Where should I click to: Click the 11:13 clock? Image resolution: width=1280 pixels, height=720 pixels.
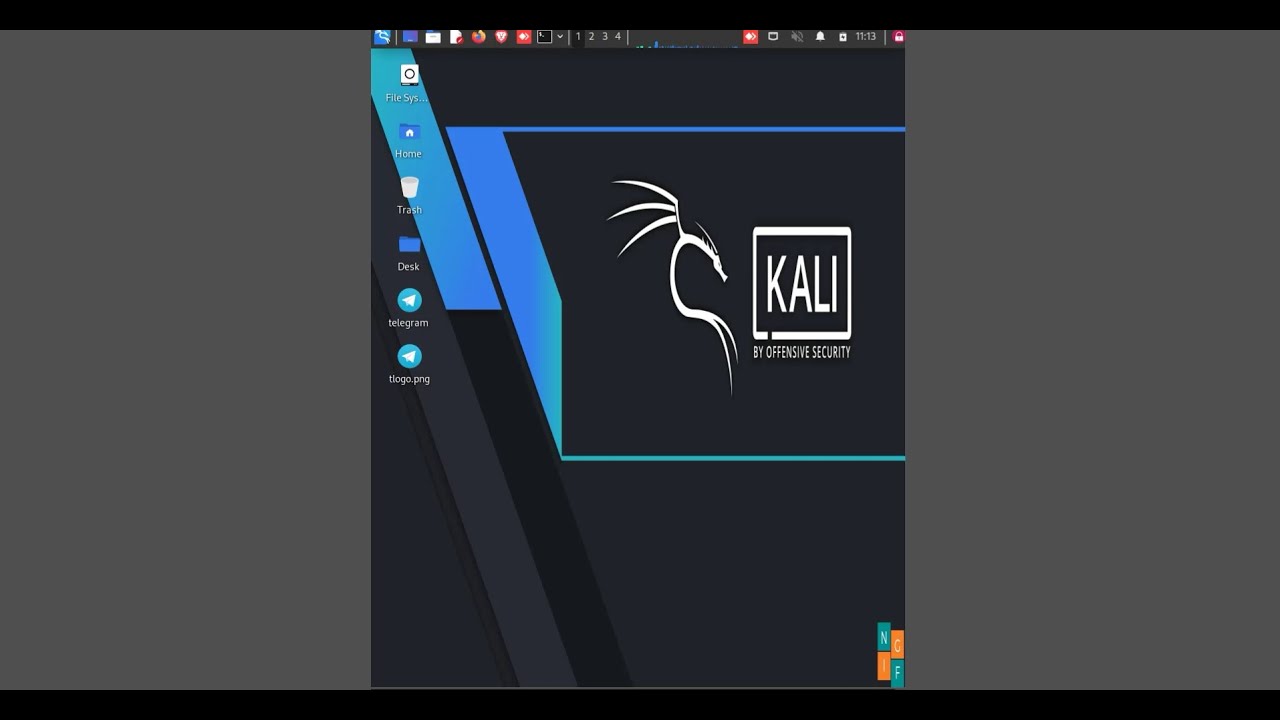(865, 37)
